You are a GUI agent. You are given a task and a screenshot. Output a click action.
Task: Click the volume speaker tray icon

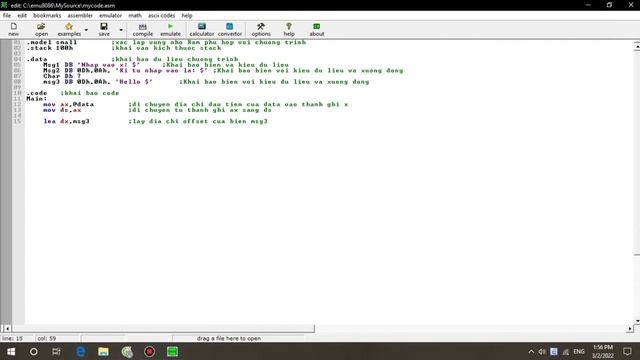[542, 351]
